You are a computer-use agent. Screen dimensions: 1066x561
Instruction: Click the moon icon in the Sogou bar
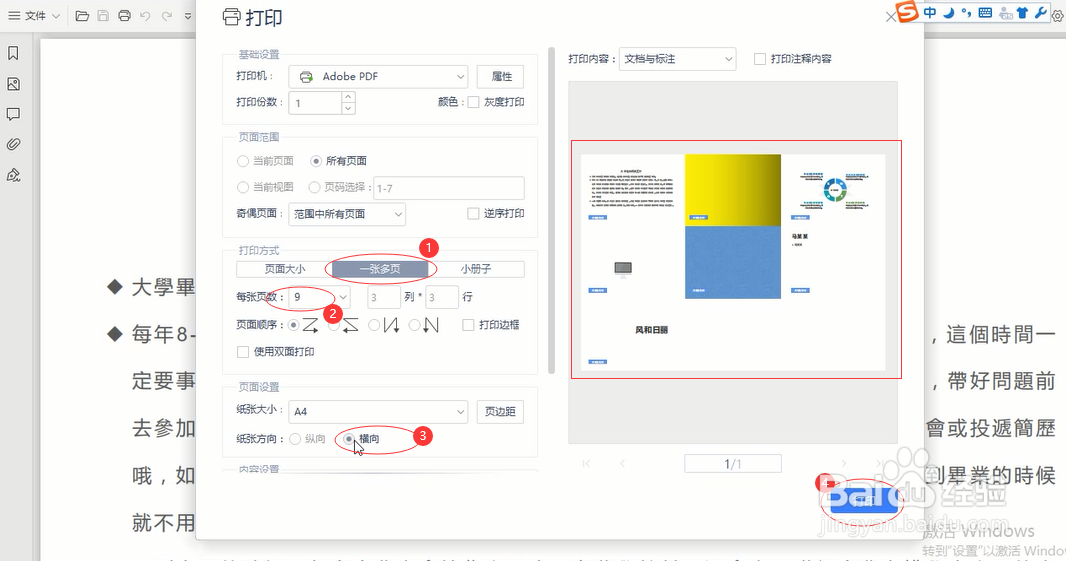pos(948,12)
